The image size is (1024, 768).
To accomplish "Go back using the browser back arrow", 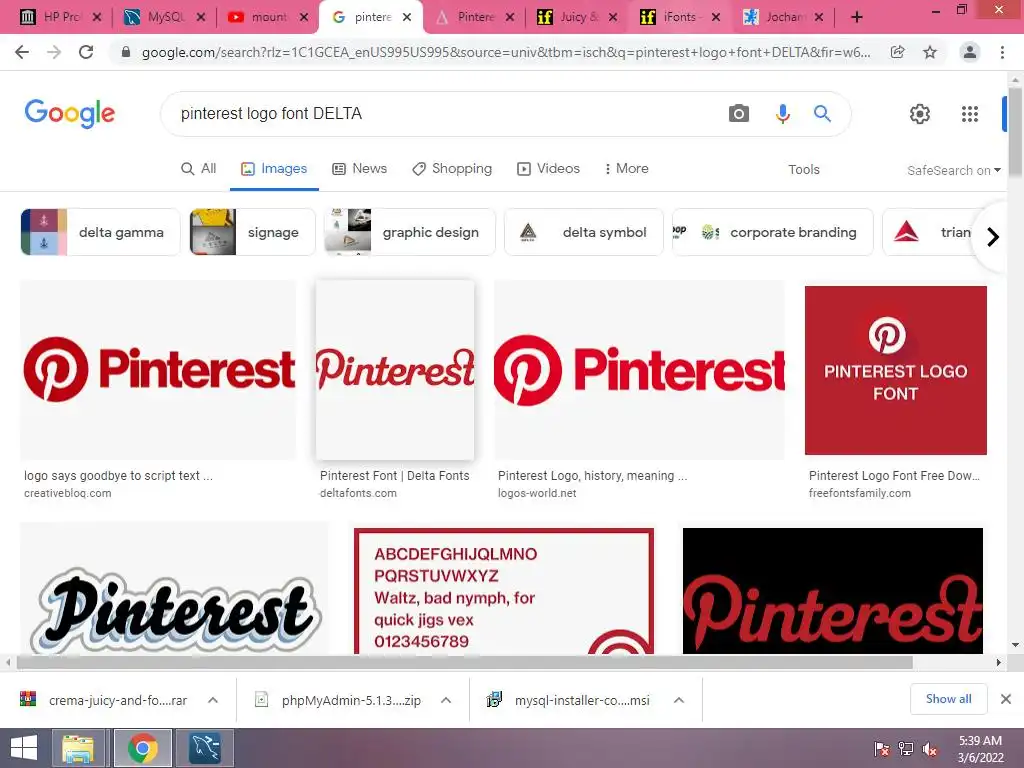I will tap(22, 52).
